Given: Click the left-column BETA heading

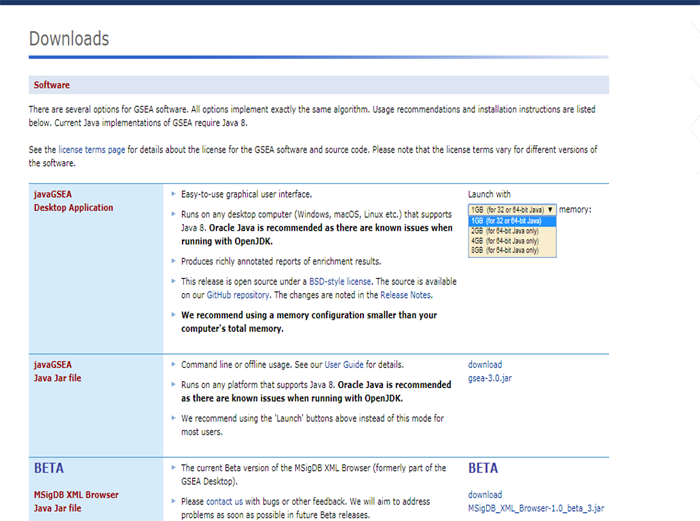Looking at the screenshot, I should click(x=49, y=468).
